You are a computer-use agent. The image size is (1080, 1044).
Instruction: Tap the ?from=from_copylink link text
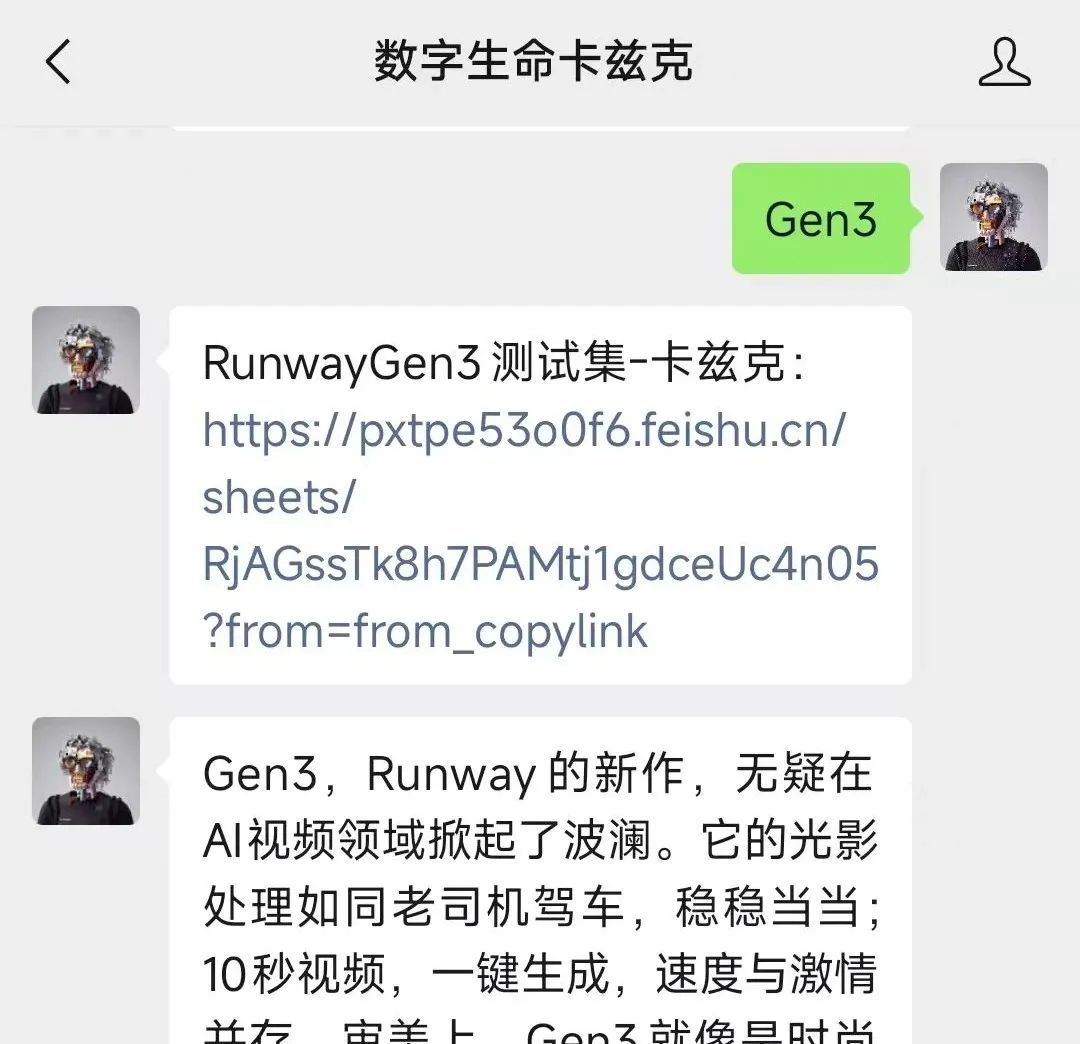pyautogui.click(x=425, y=631)
